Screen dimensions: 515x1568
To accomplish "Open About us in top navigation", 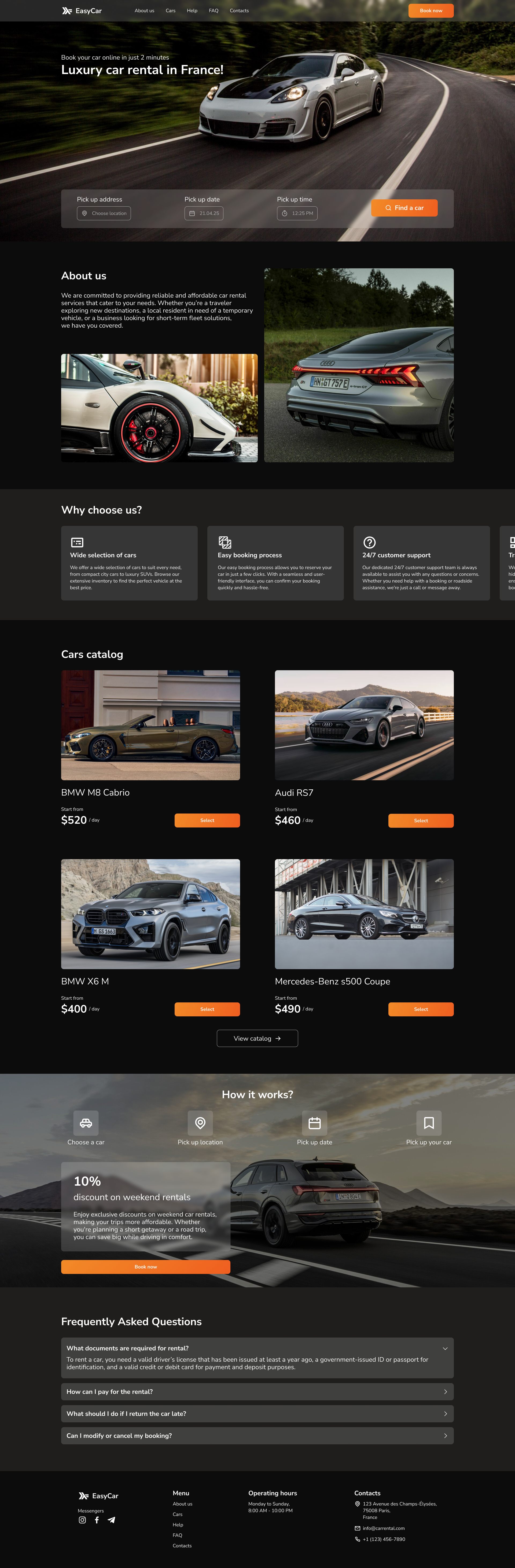I will click(144, 10).
